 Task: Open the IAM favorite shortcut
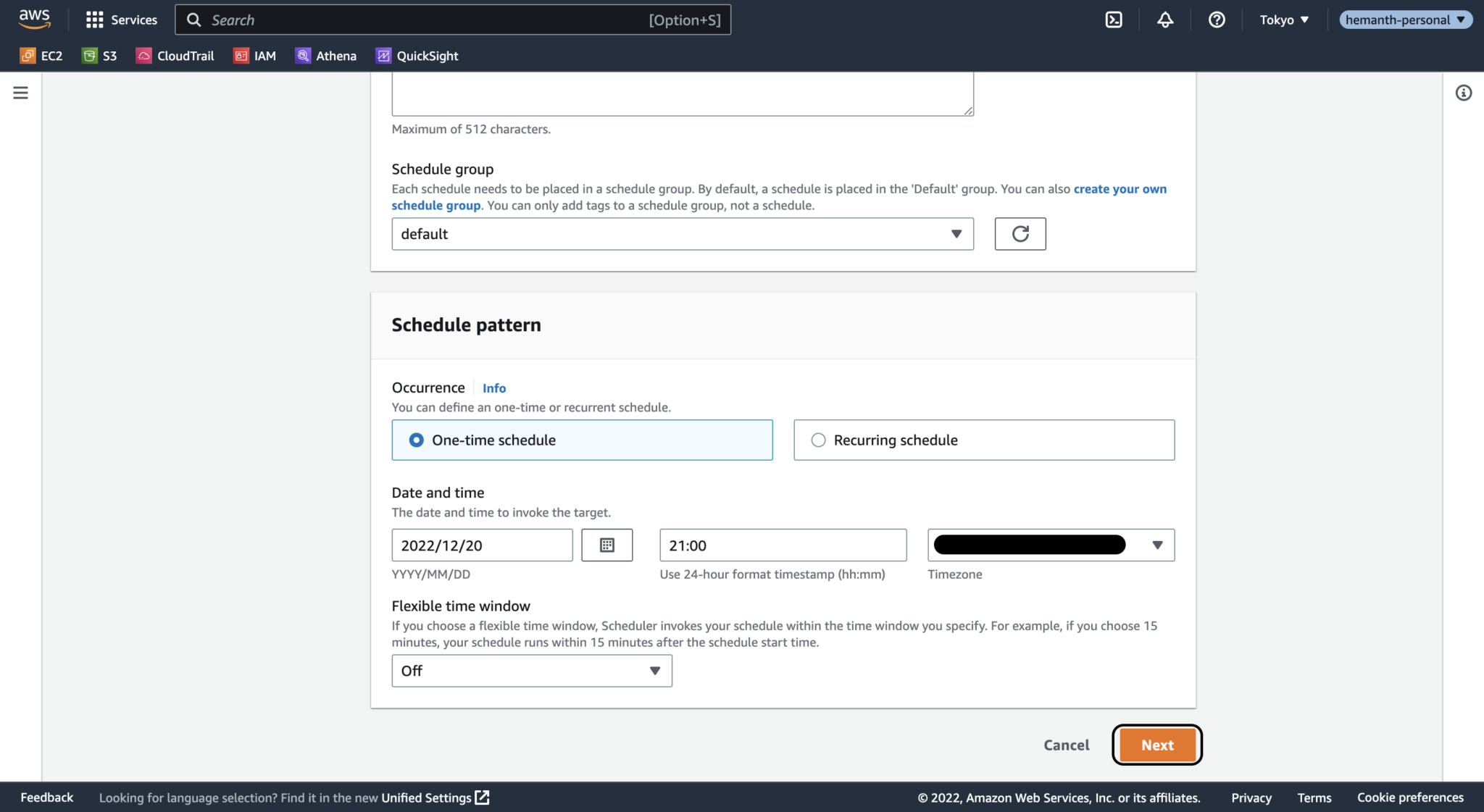pyautogui.click(x=254, y=55)
